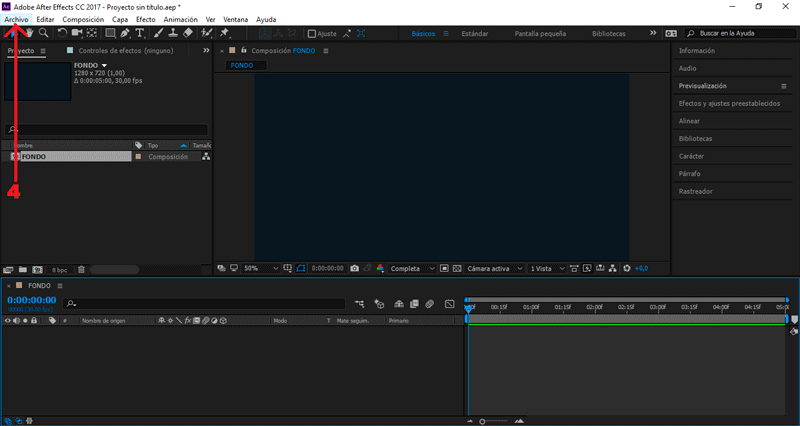Expand hidden panels arrow beside Controles de efectos

click(206, 51)
